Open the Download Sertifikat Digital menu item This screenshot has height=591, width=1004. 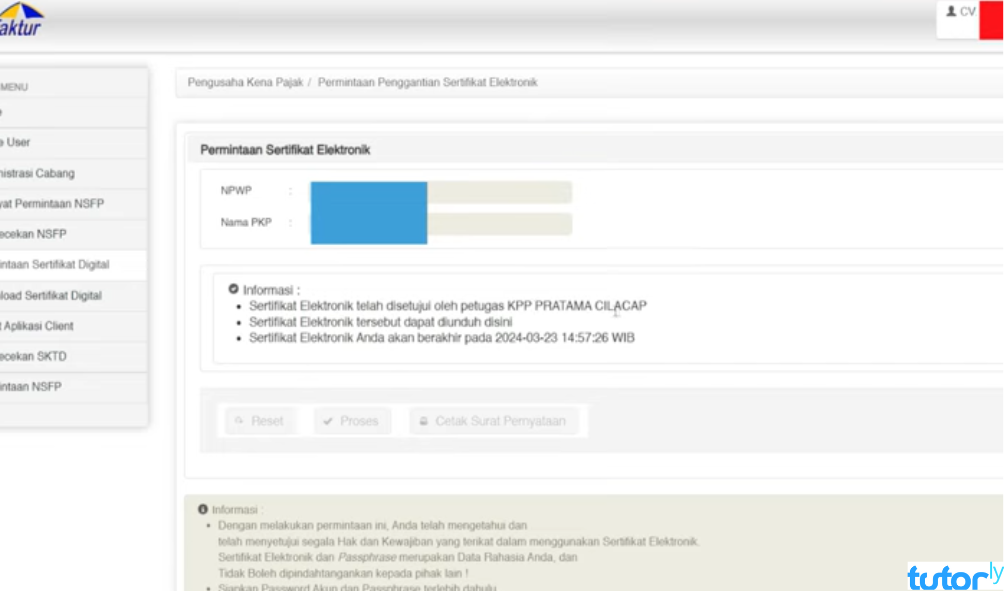[51, 296]
